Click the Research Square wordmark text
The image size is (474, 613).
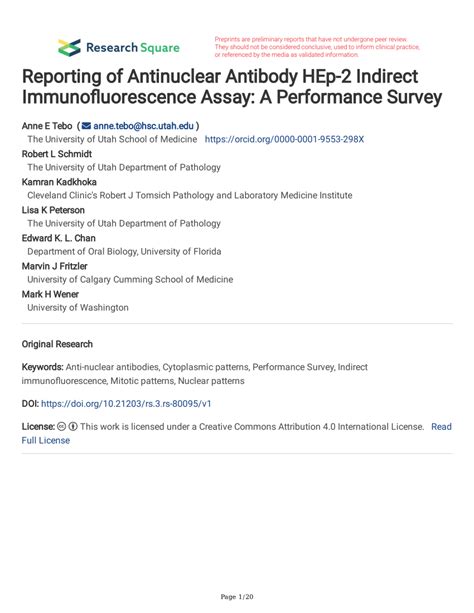click(133, 48)
